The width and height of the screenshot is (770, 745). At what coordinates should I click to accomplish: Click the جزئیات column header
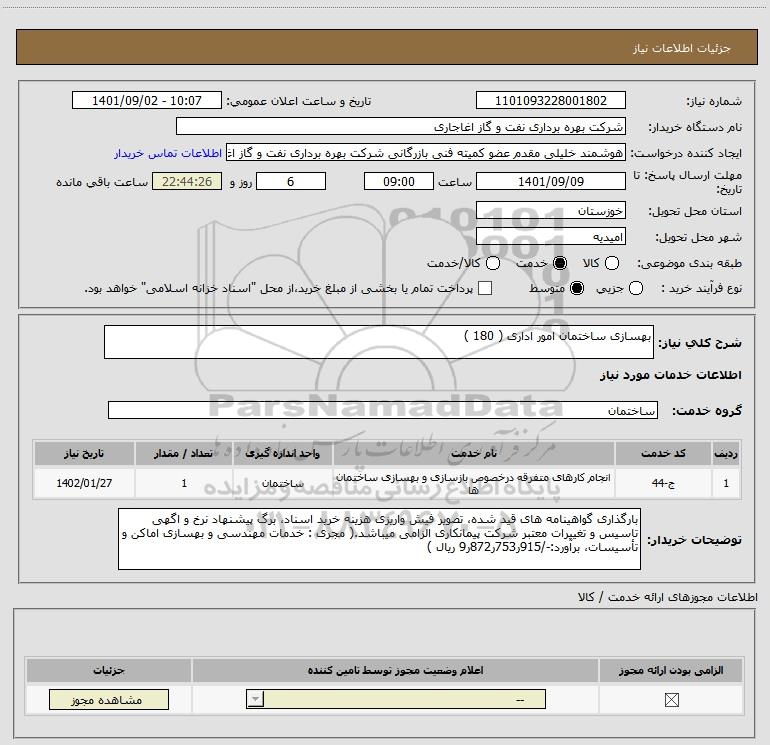(x=109, y=670)
